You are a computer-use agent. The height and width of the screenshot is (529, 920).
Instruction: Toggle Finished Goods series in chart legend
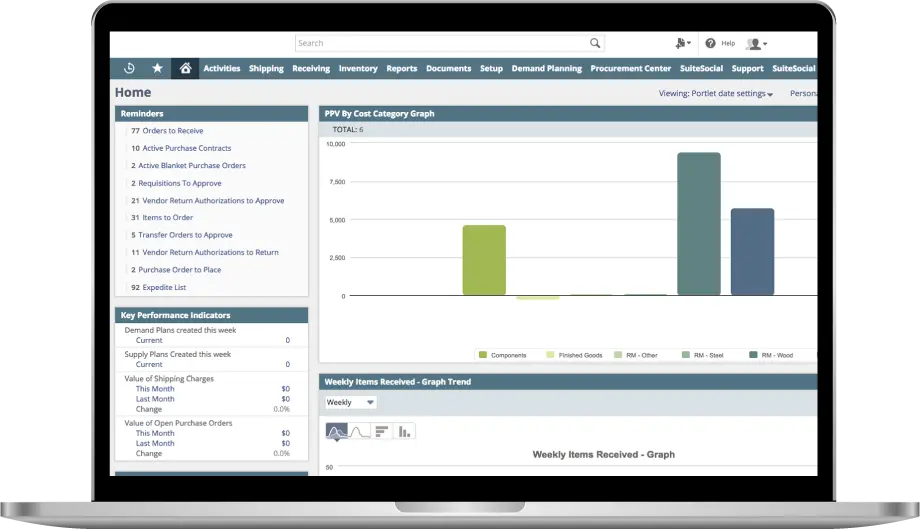point(574,355)
